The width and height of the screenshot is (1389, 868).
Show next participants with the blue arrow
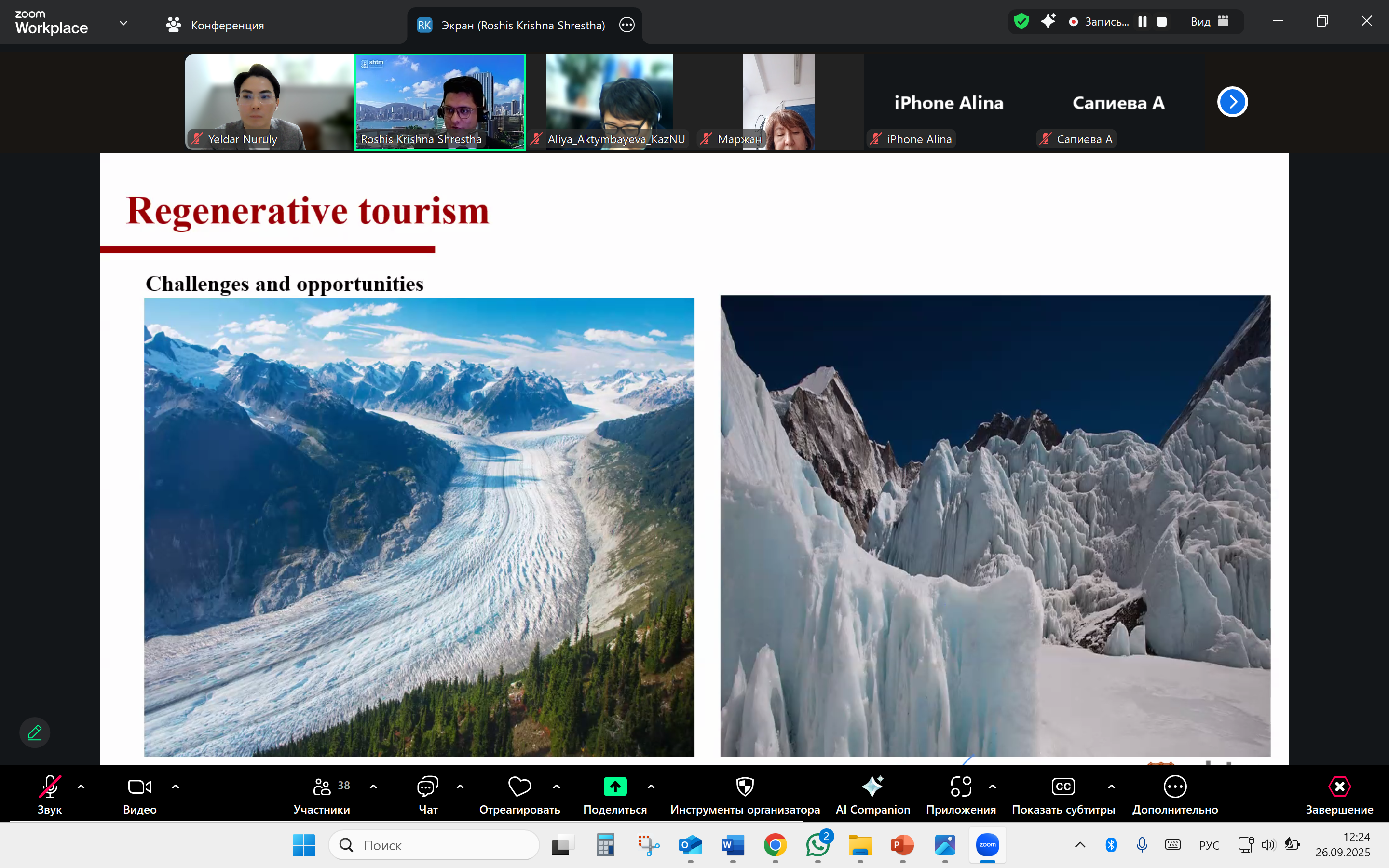pos(1232,102)
